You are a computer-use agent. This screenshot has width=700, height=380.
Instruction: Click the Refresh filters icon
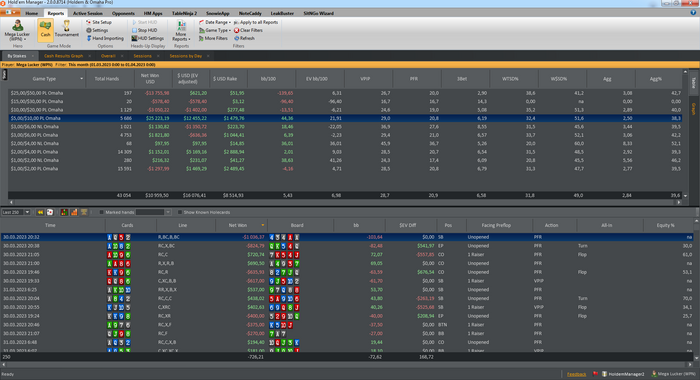click(x=237, y=38)
